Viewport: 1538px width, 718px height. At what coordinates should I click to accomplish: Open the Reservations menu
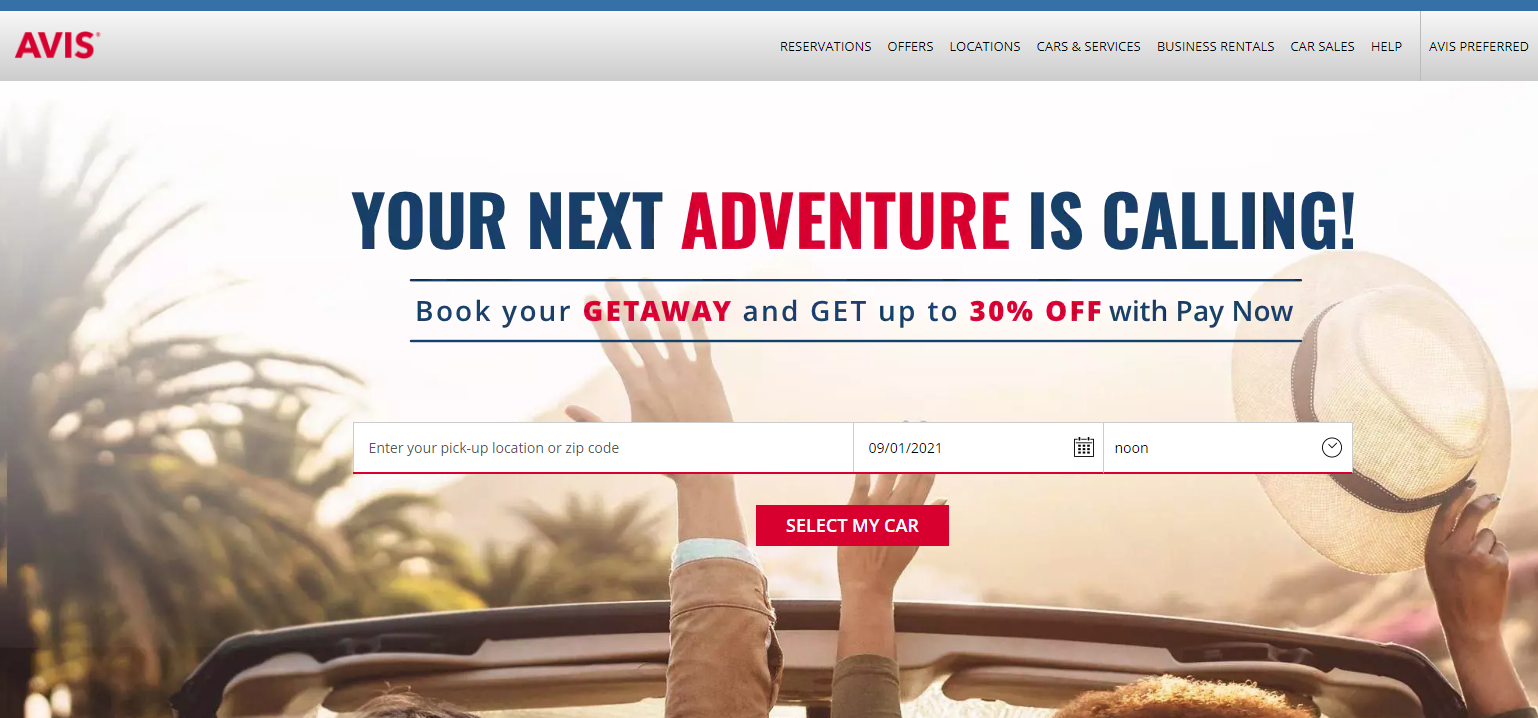pyautogui.click(x=825, y=46)
